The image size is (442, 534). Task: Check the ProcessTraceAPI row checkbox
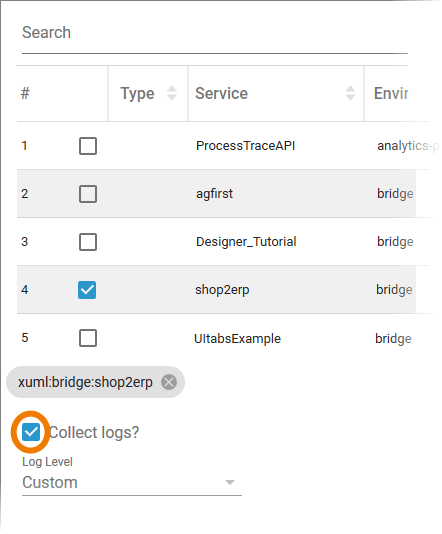(88, 146)
